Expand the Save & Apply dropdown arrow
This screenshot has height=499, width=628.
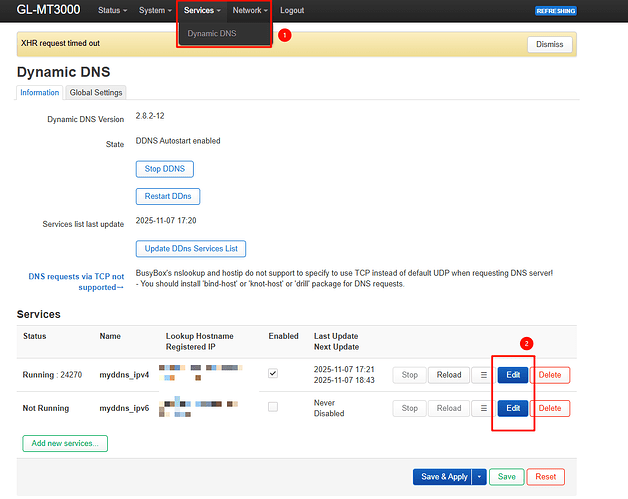480,477
